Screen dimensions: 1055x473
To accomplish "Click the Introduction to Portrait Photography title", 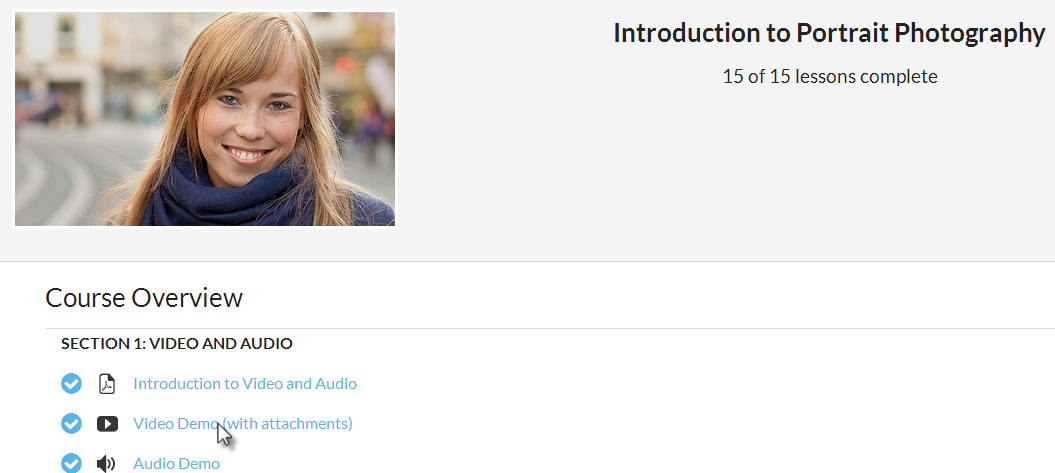I will (x=828, y=33).
